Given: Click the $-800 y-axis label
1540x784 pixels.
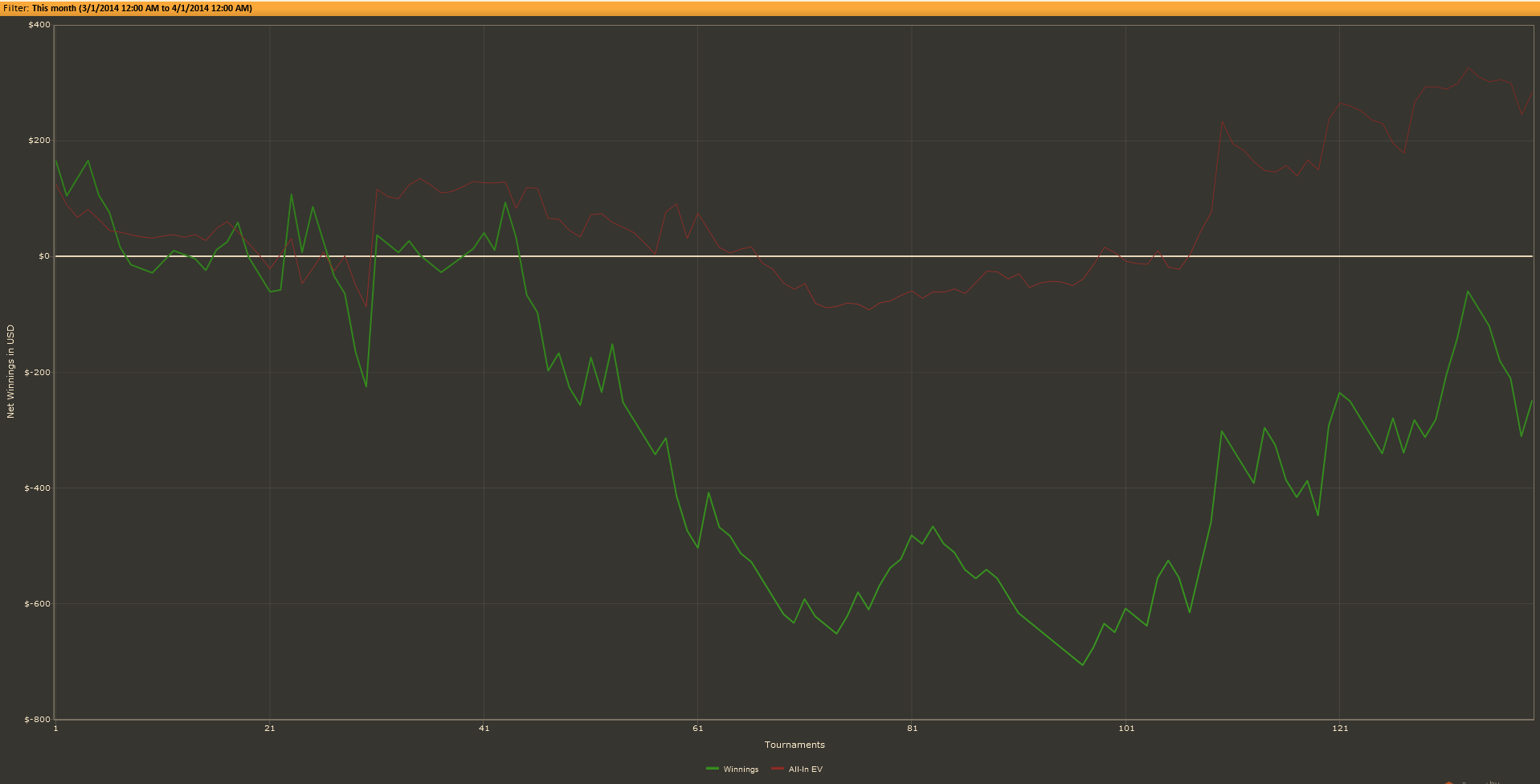Looking at the screenshot, I should coord(38,720).
